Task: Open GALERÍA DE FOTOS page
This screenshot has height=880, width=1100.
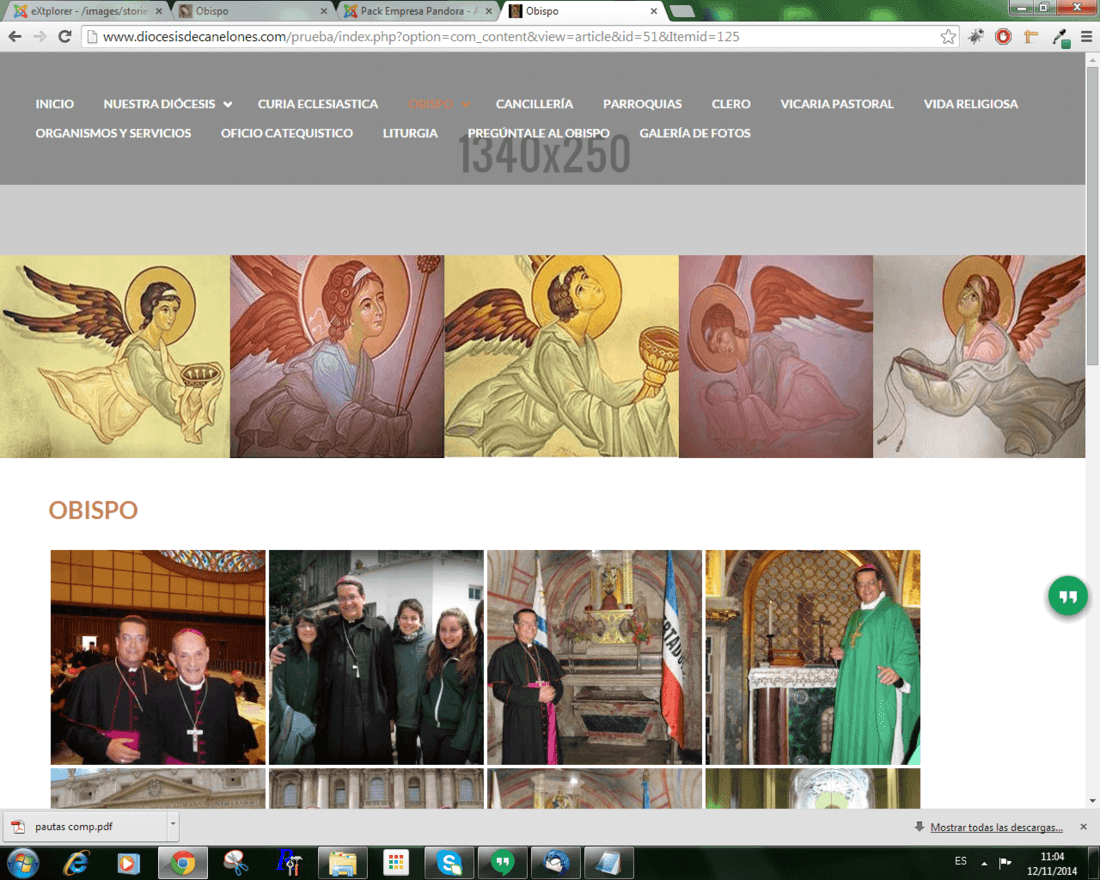Action: coord(695,133)
